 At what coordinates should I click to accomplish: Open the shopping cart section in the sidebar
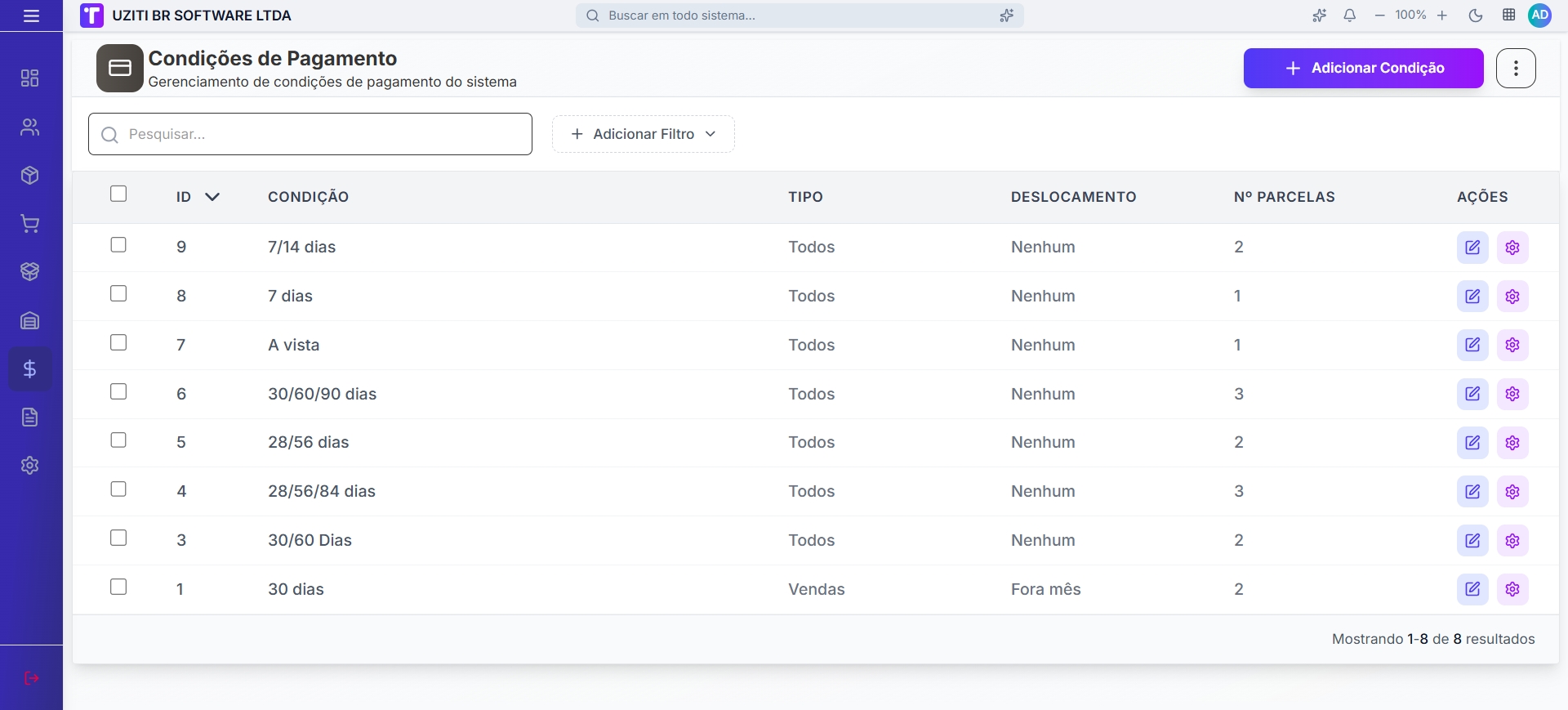click(30, 224)
